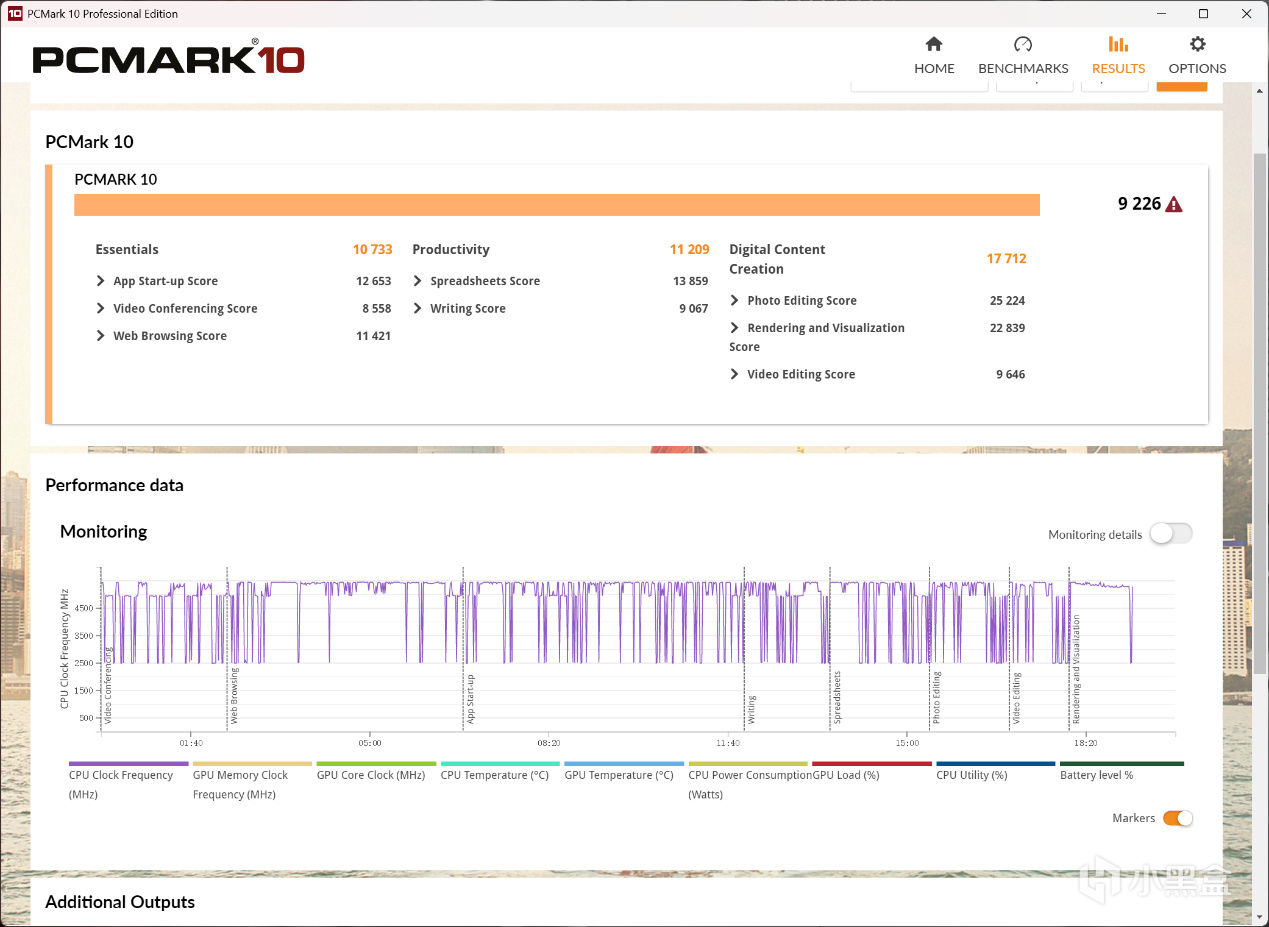The image size is (1269, 927).
Task: Toggle GPU Load legend series
Action: [872, 772]
